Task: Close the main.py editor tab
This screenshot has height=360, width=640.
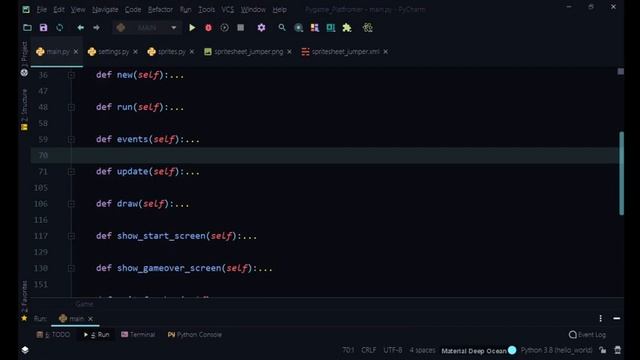Action: click(76, 52)
